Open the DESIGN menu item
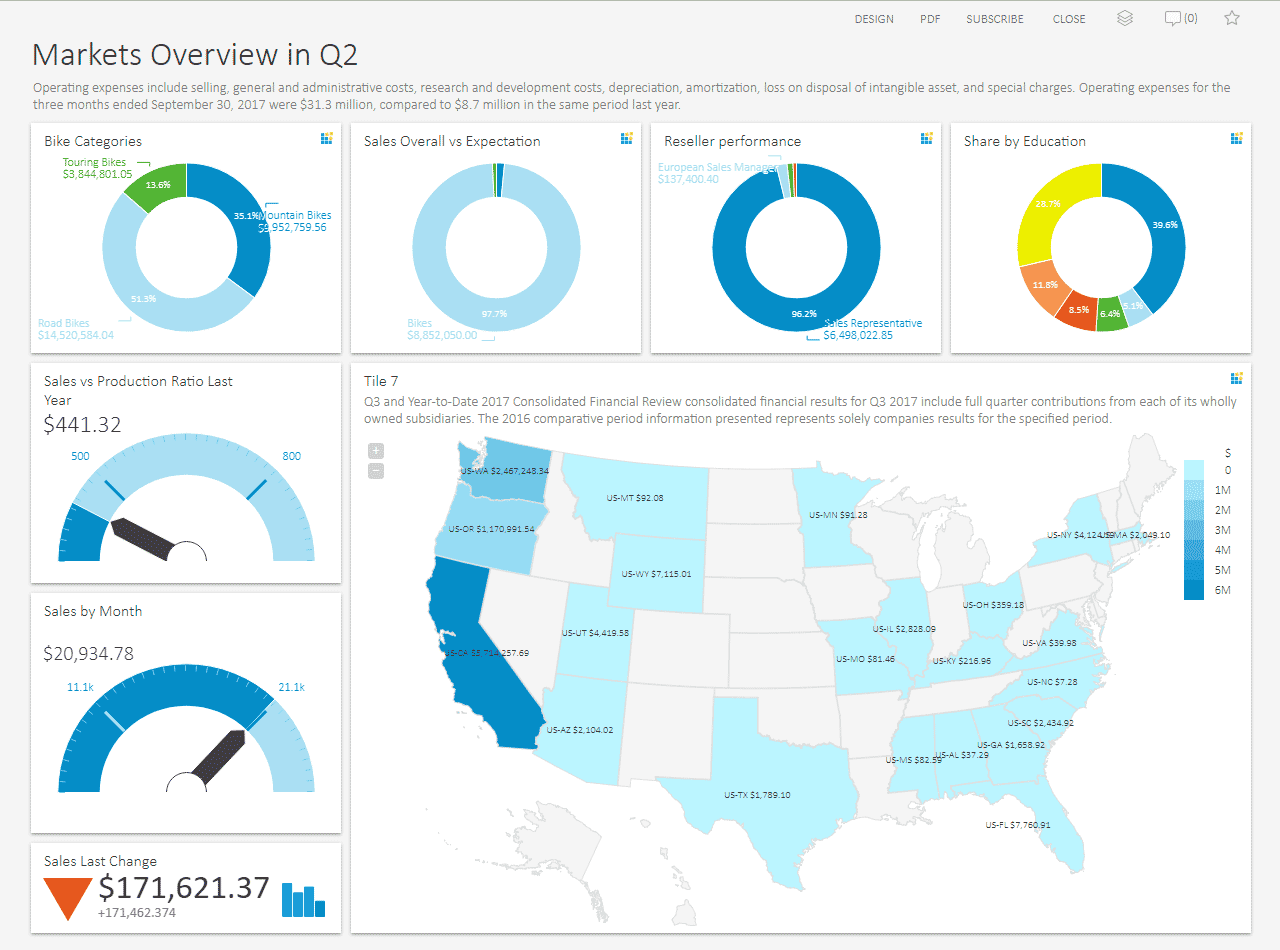This screenshot has height=950, width=1280. pos(874,19)
